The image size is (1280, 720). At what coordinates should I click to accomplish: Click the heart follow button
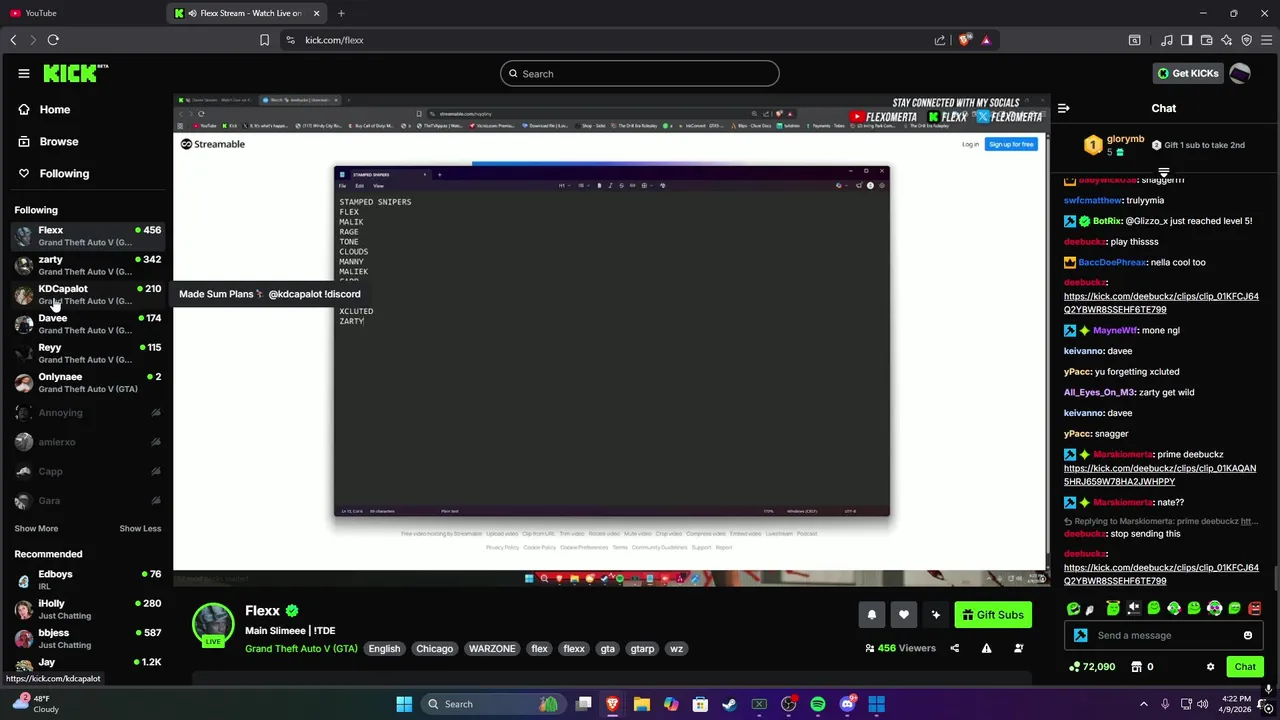903,615
